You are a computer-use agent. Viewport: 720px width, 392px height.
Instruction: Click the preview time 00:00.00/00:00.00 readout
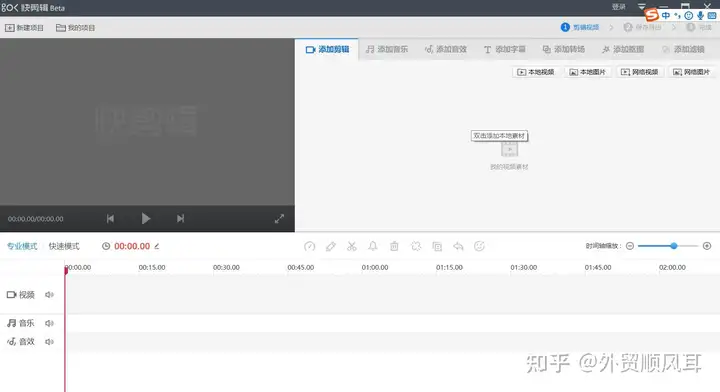click(x=35, y=219)
